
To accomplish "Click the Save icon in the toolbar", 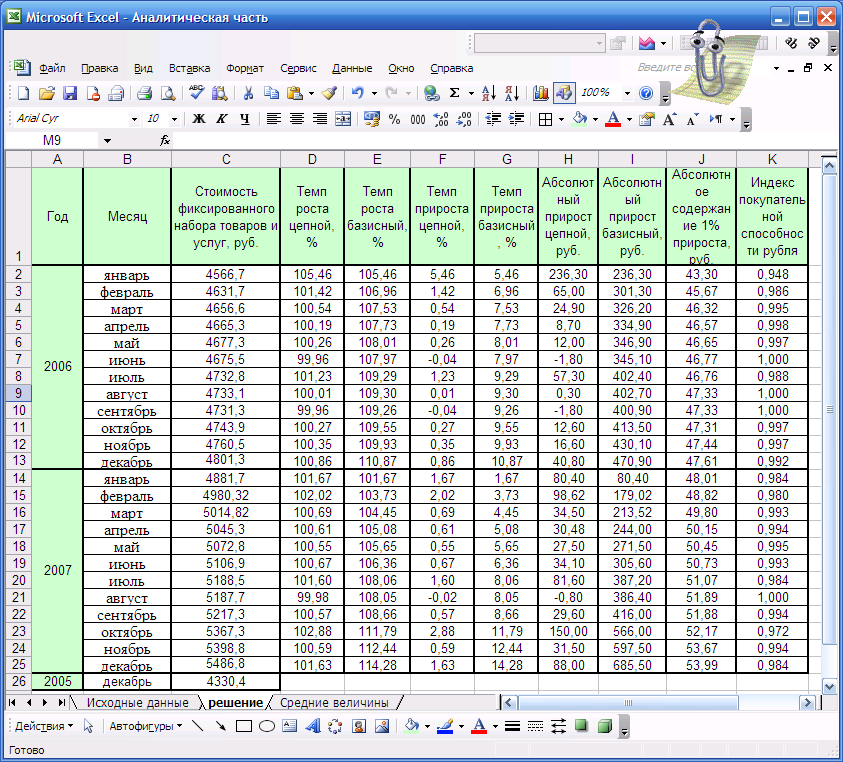I will (x=70, y=93).
